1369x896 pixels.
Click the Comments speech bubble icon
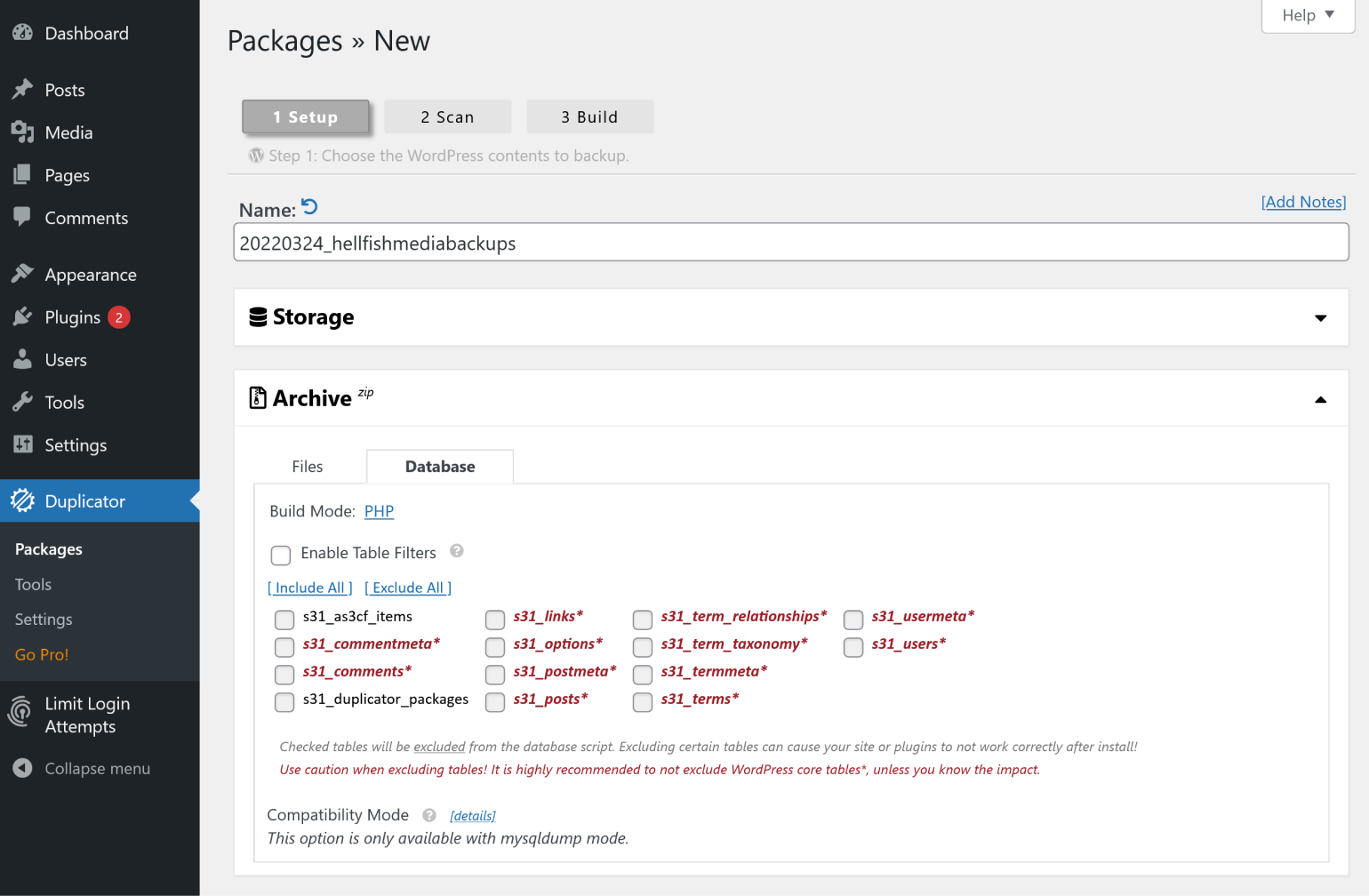pos(22,218)
